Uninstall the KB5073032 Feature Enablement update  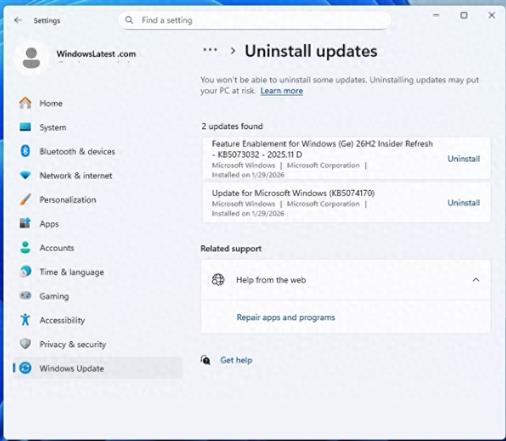[x=464, y=159]
